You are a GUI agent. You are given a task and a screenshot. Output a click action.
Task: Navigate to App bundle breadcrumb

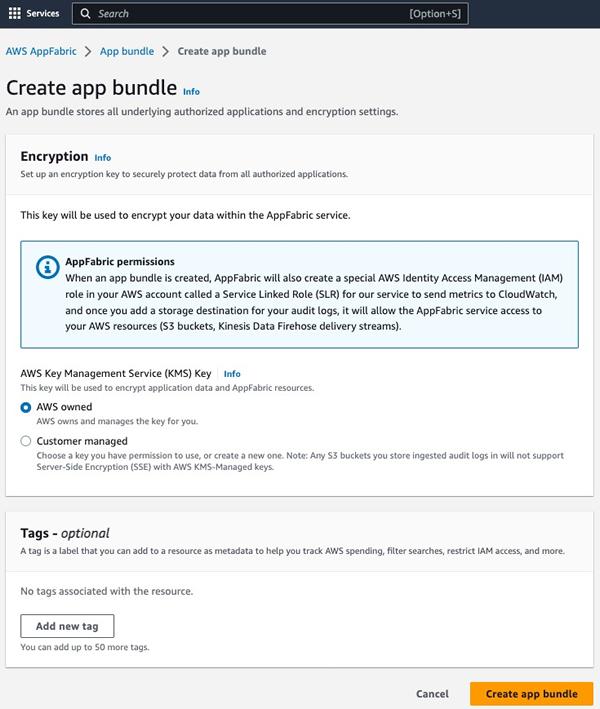[x=127, y=51]
